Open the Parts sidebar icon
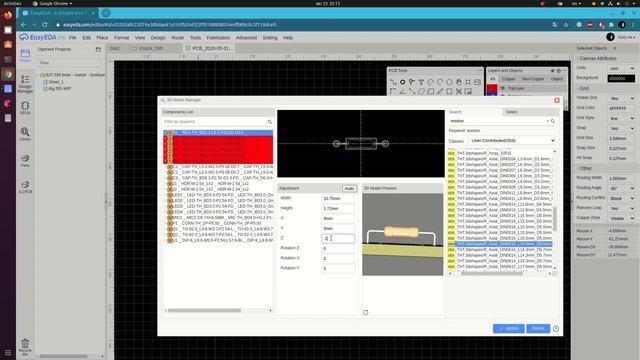 25,160
